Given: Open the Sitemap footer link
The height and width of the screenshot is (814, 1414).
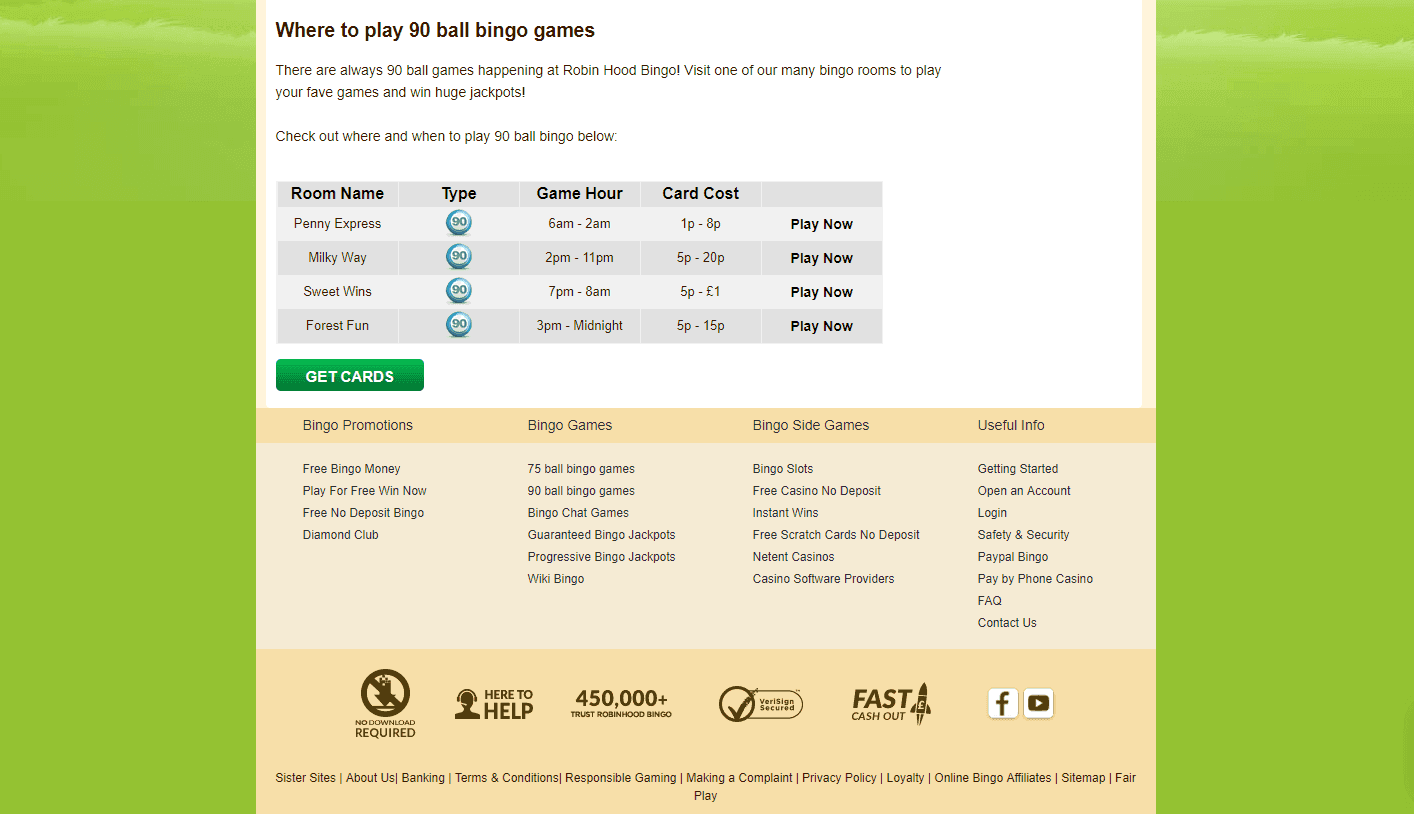Looking at the screenshot, I should click(x=1083, y=778).
